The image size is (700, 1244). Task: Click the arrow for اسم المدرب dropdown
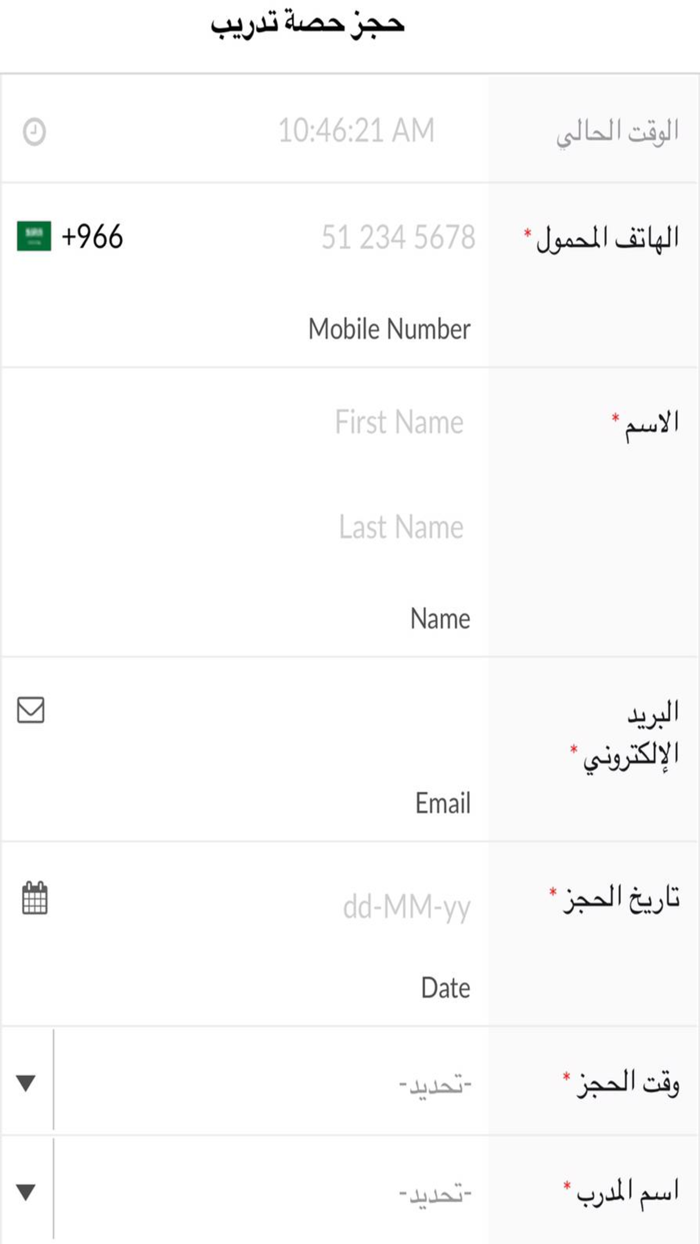[26, 1191]
